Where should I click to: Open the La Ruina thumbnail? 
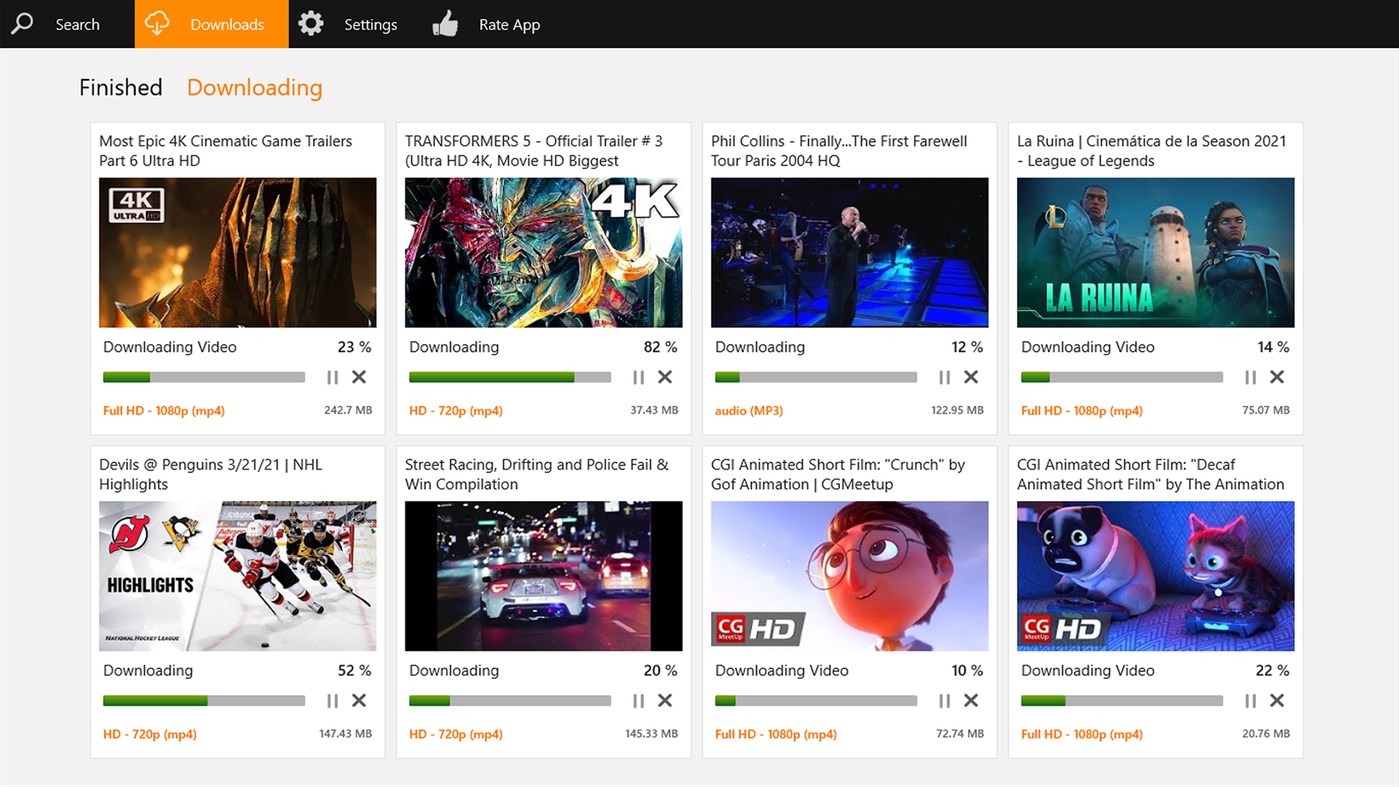click(x=1156, y=253)
